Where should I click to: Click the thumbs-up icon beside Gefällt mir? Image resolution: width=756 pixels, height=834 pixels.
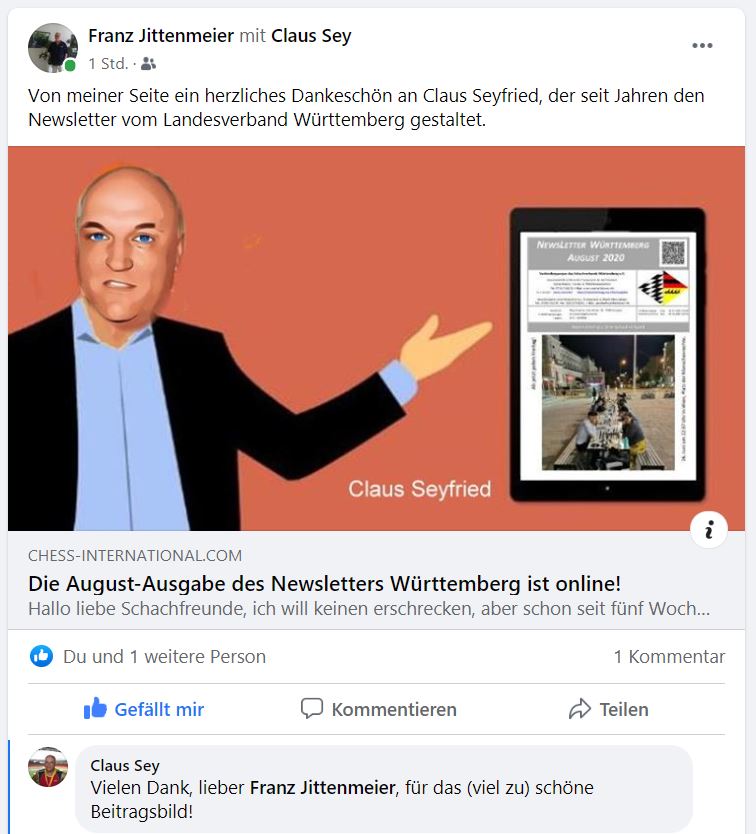[x=95, y=708]
